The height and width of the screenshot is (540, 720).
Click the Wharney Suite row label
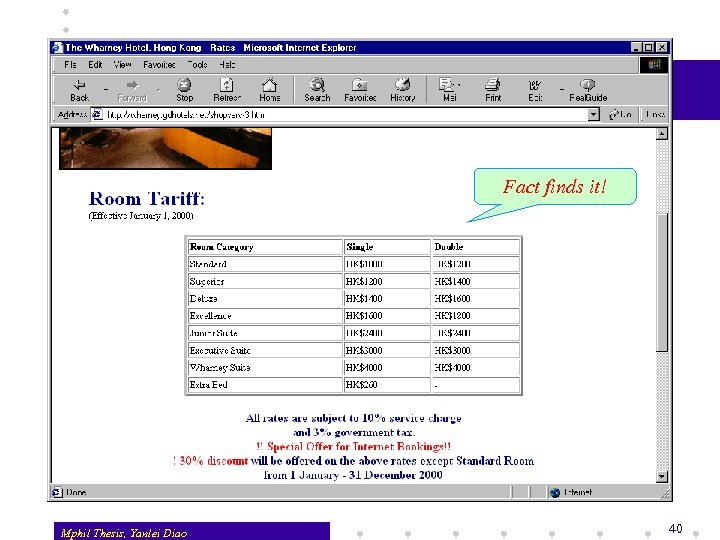pos(220,368)
